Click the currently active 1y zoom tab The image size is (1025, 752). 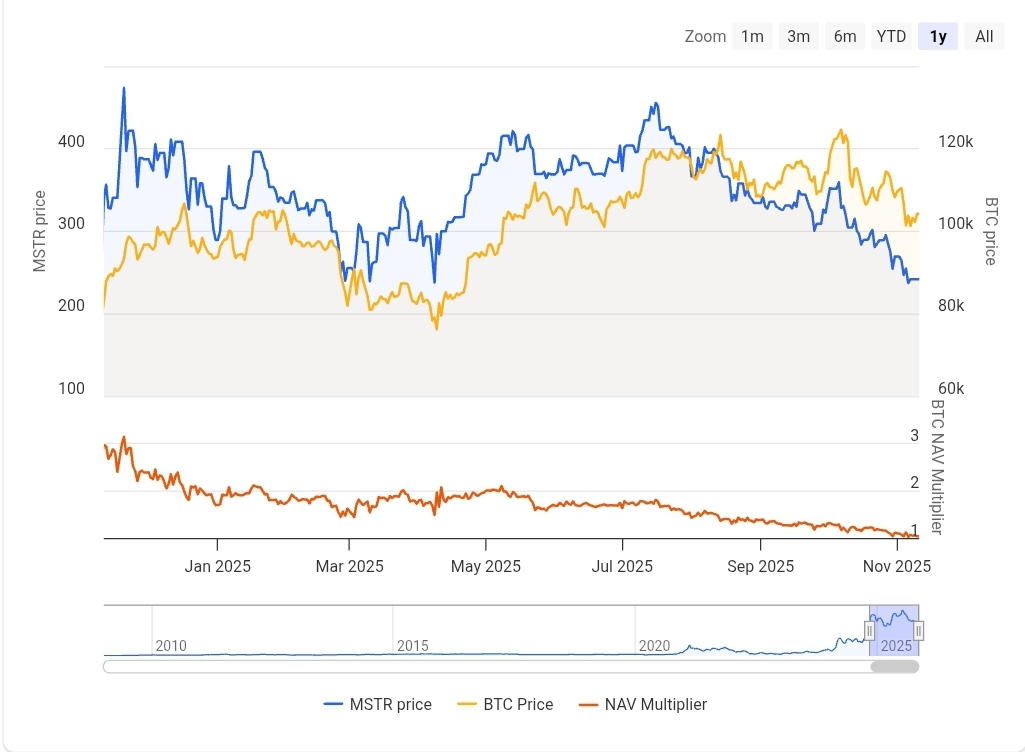pyautogui.click(x=937, y=36)
